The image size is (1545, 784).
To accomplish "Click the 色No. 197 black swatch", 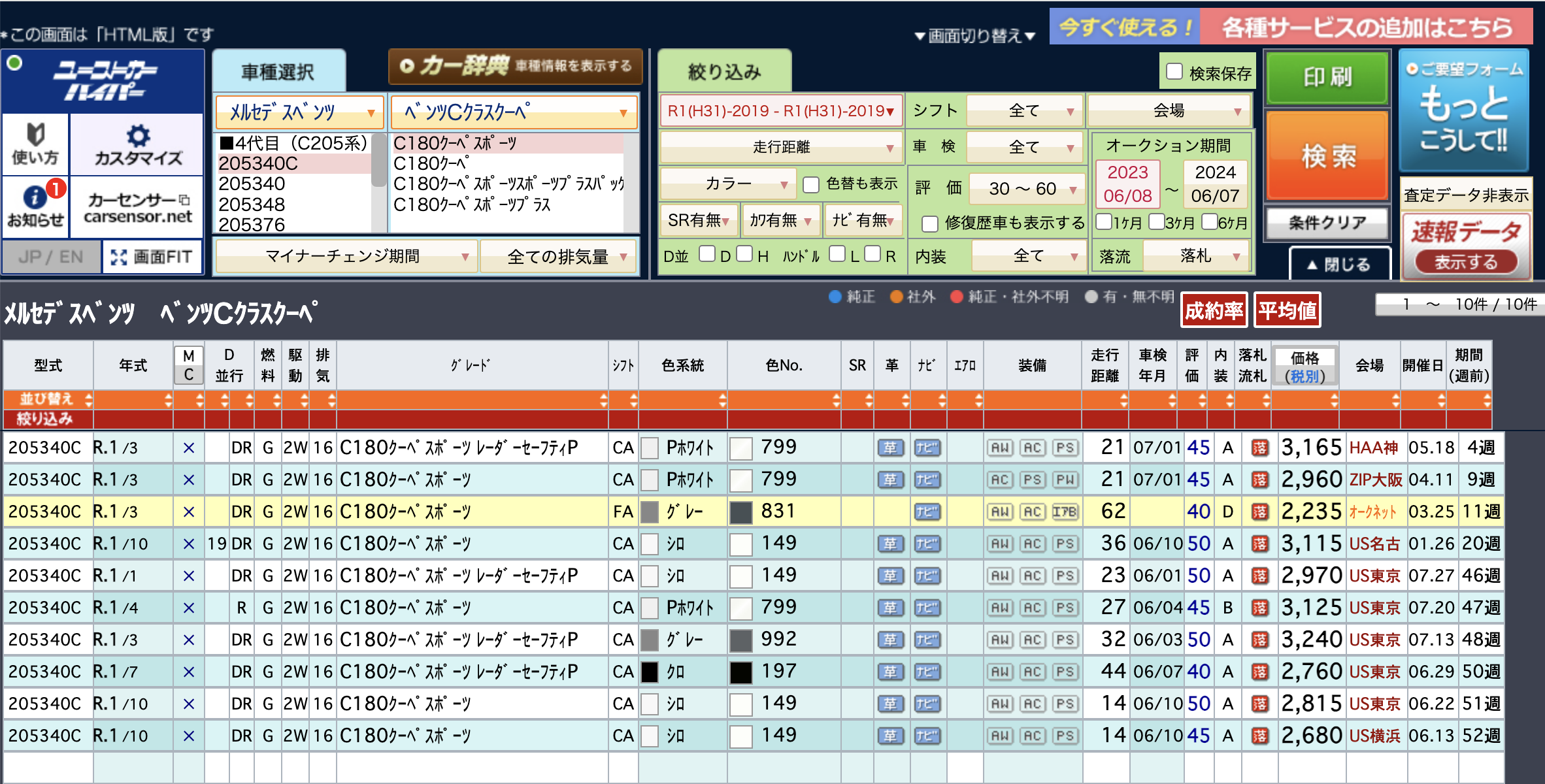I will click(741, 672).
